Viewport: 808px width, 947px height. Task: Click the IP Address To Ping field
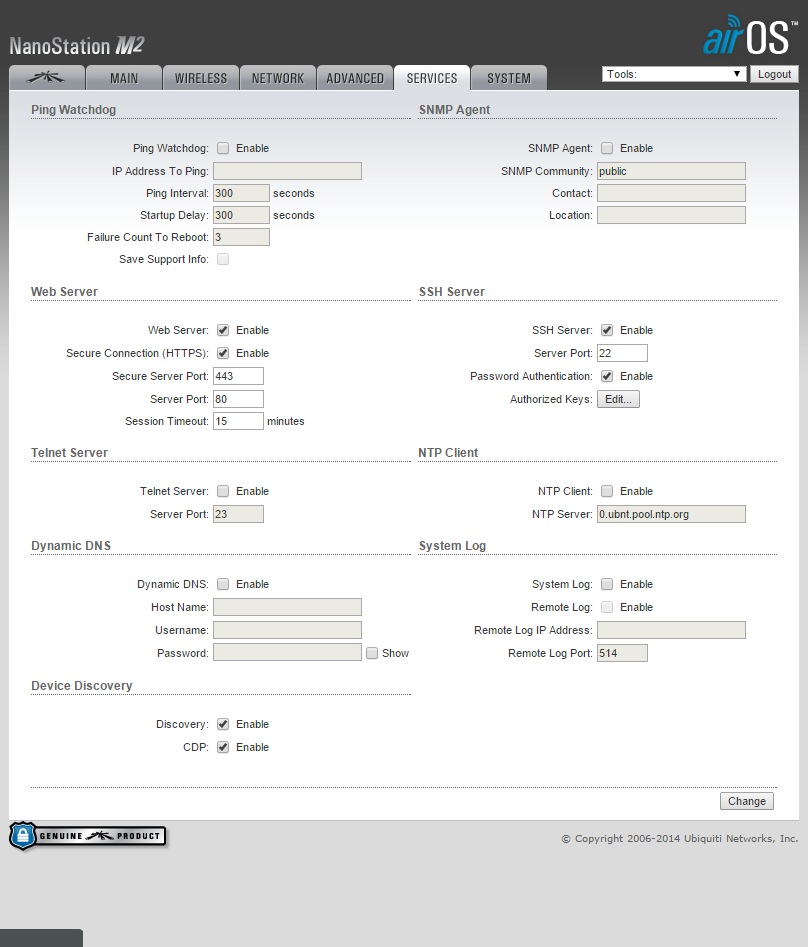(x=287, y=171)
